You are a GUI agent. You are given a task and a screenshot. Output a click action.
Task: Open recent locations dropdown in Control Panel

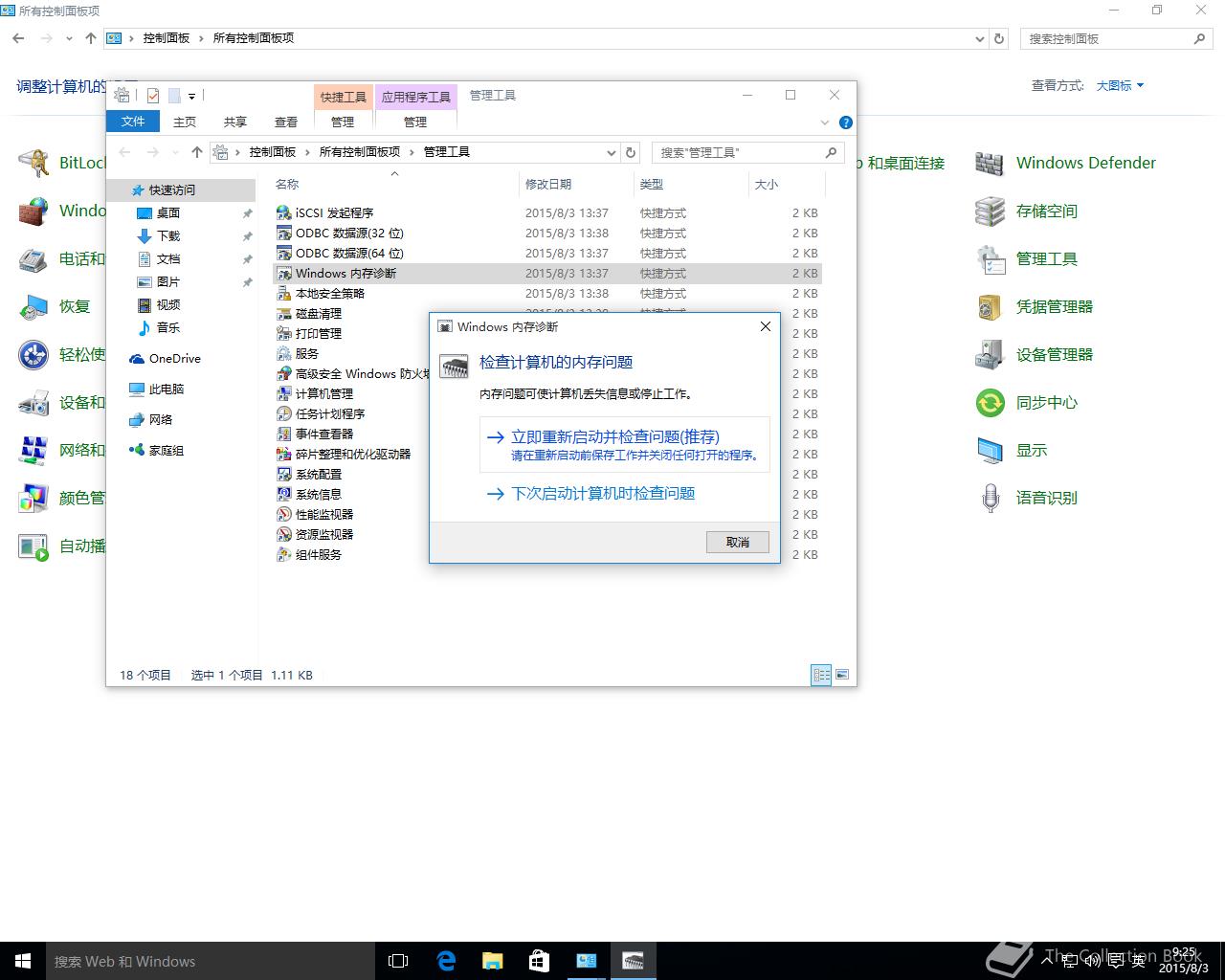[69, 38]
